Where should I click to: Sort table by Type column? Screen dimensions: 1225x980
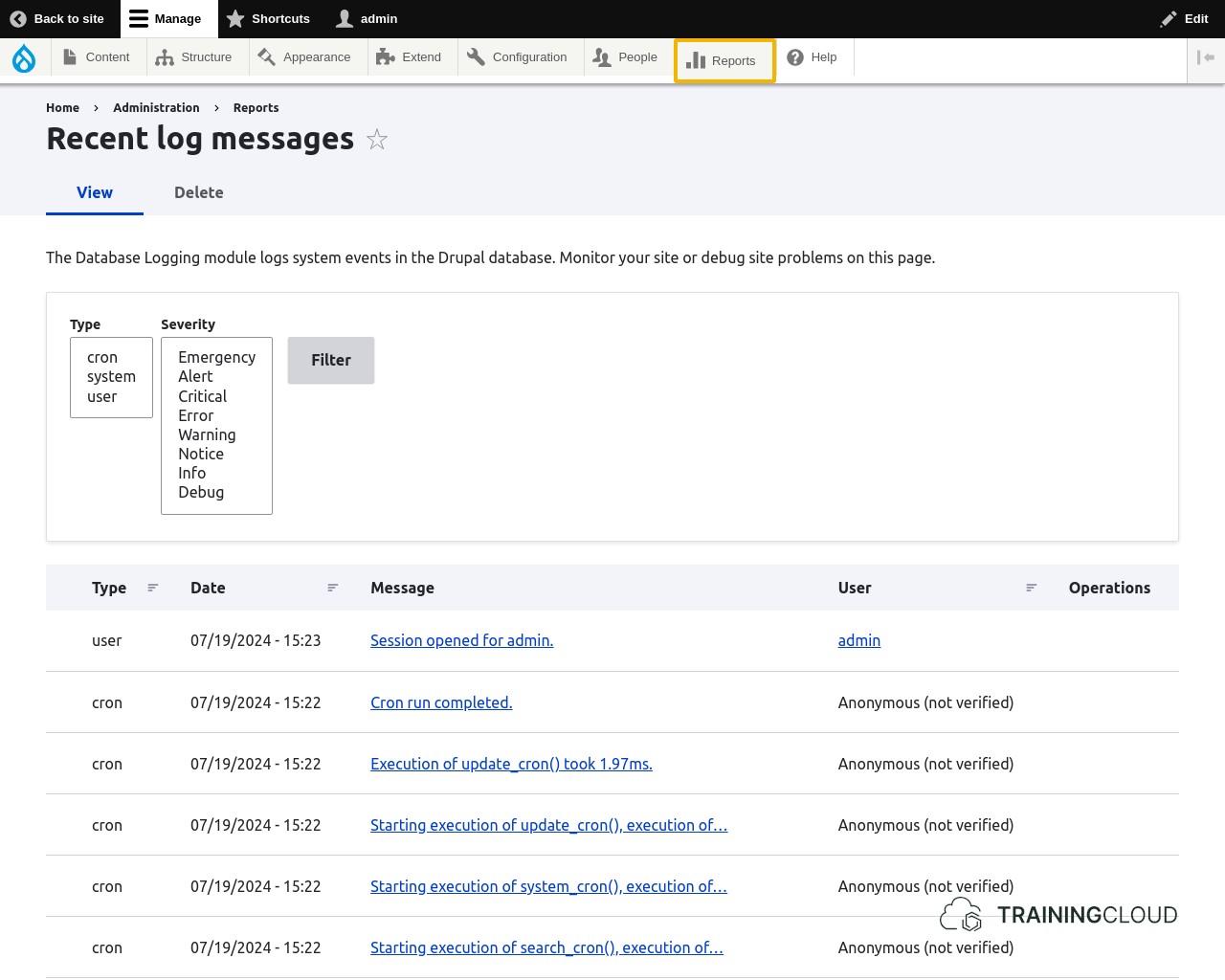[x=124, y=588]
